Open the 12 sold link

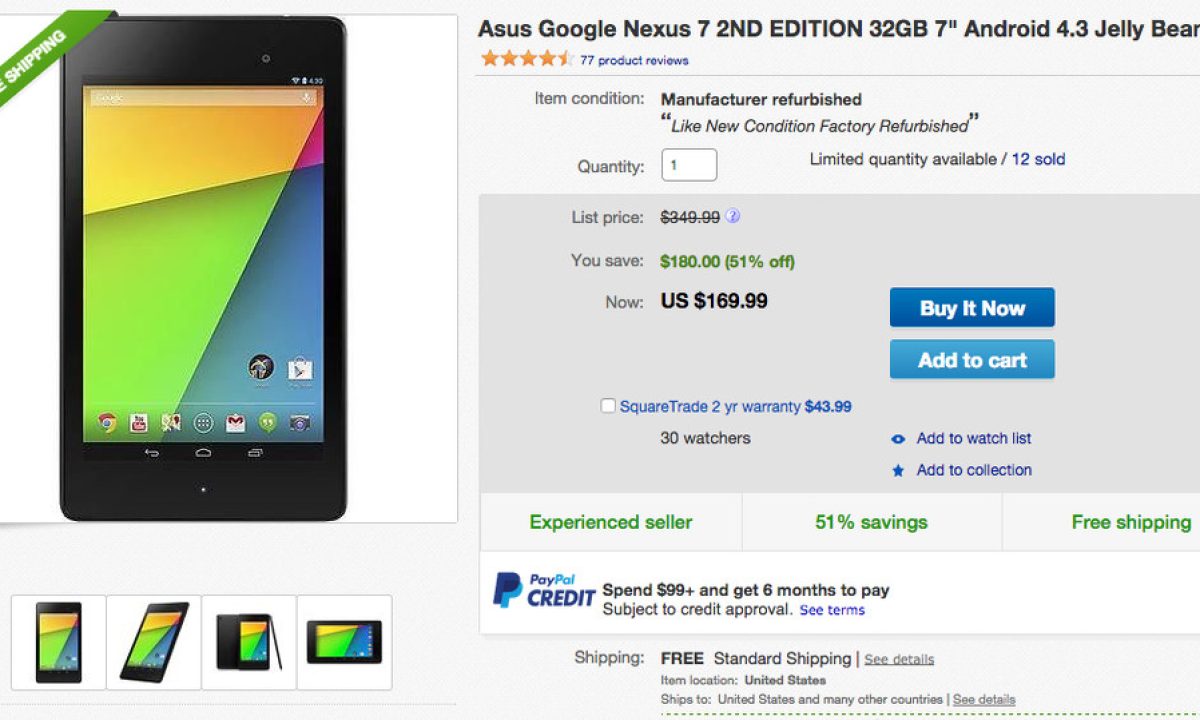[x=1038, y=159]
